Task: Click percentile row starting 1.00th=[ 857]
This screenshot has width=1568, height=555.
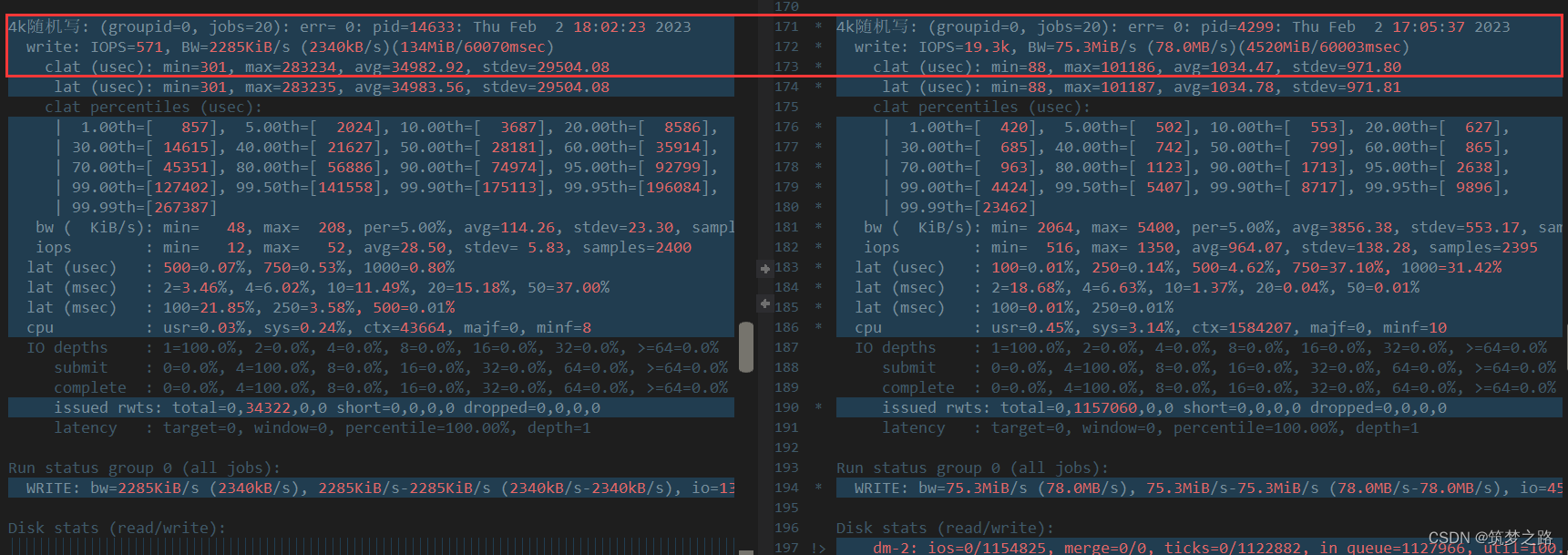Action: click(x=386, y=128)
